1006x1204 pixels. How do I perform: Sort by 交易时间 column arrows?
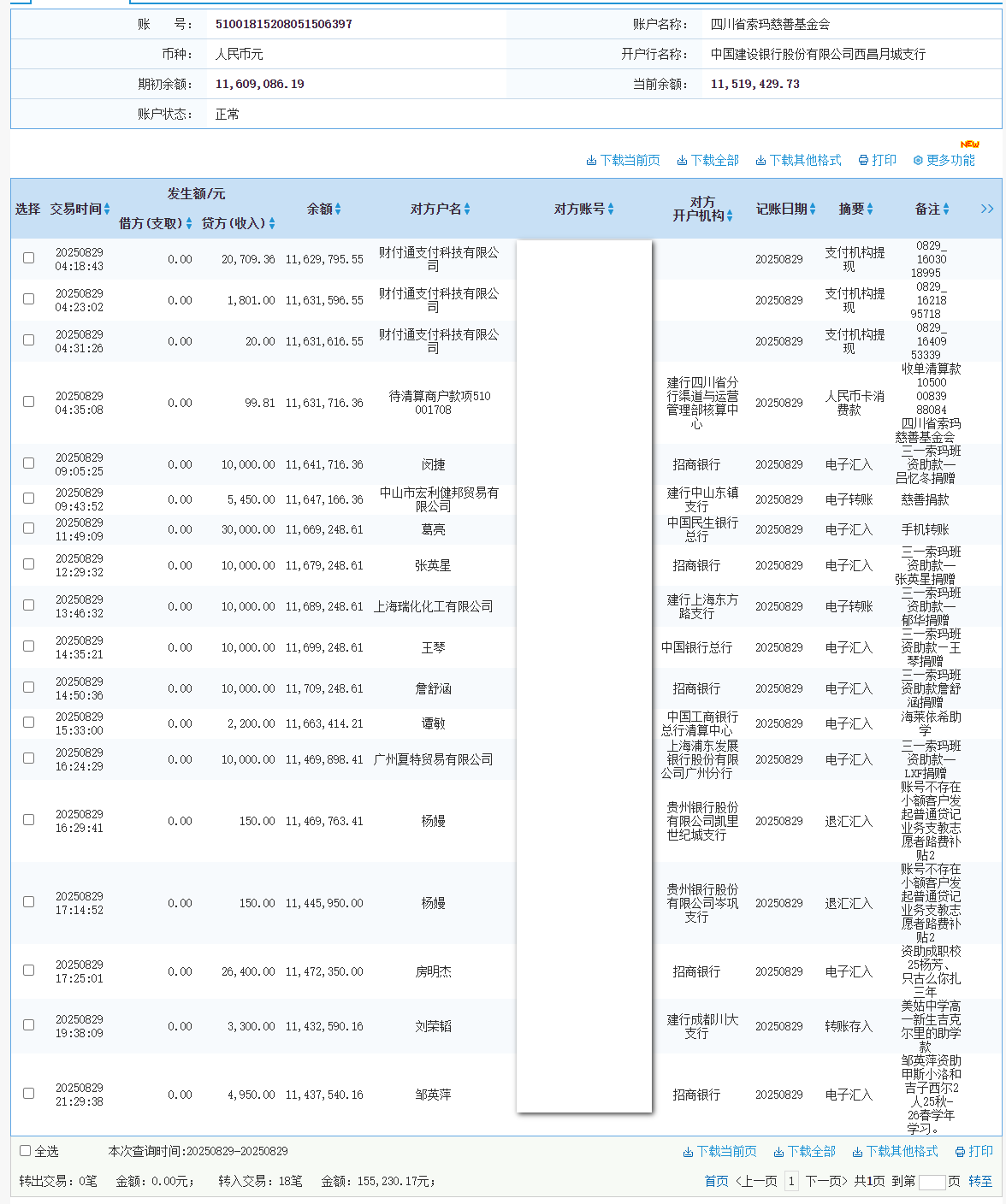coord(107,210)
